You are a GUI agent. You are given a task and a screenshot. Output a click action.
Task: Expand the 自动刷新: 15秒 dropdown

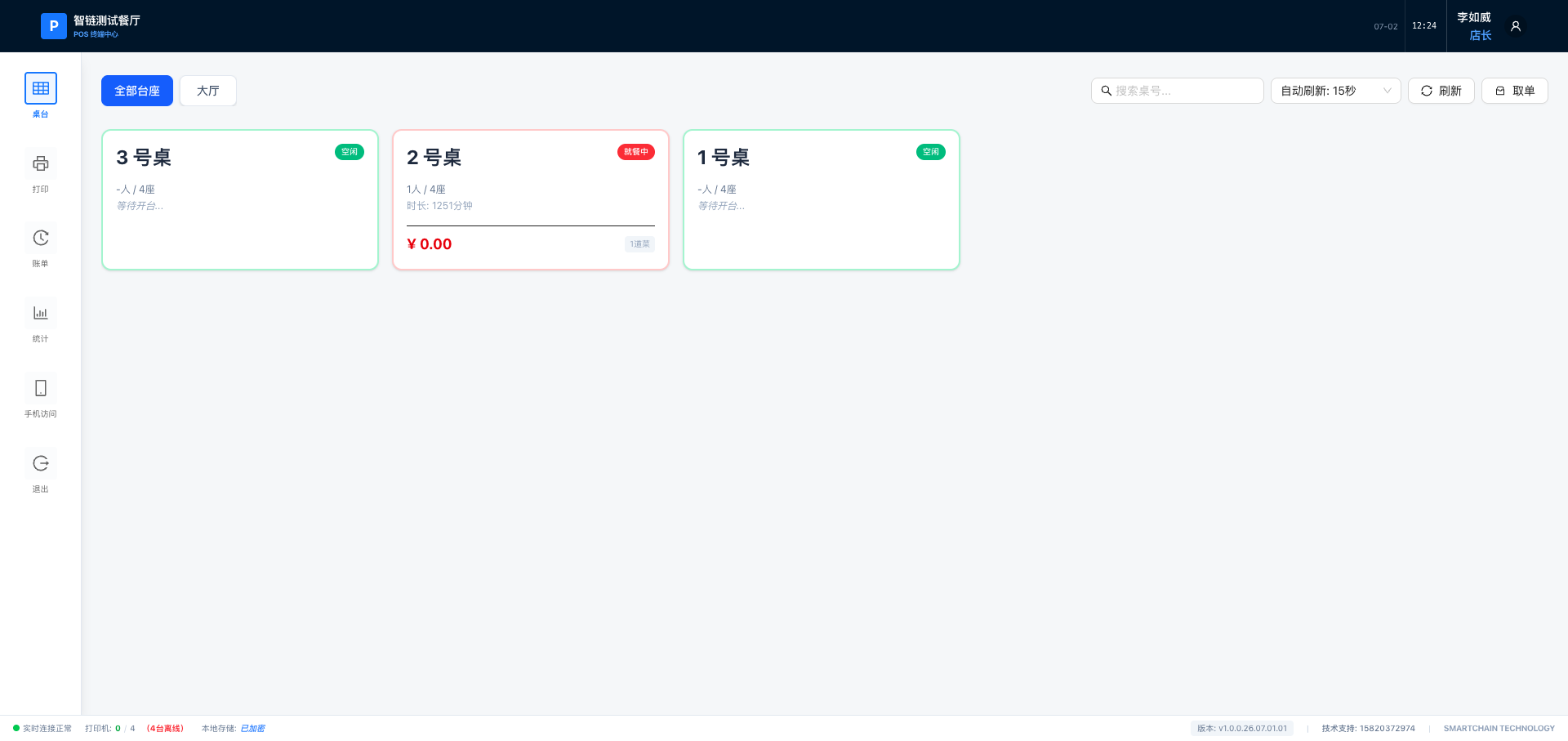tap(1336, 91)
